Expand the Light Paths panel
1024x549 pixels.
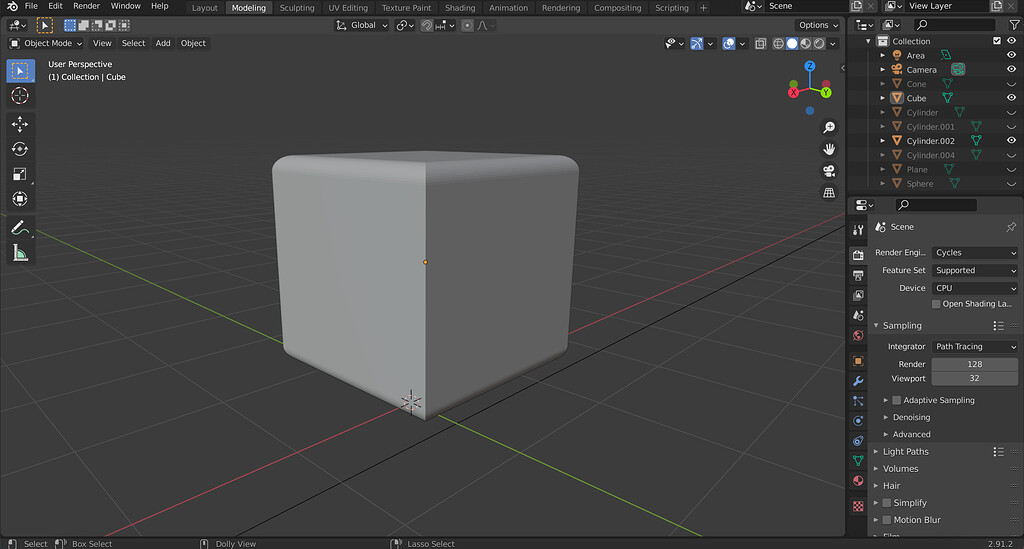click(x=876, y=452)
